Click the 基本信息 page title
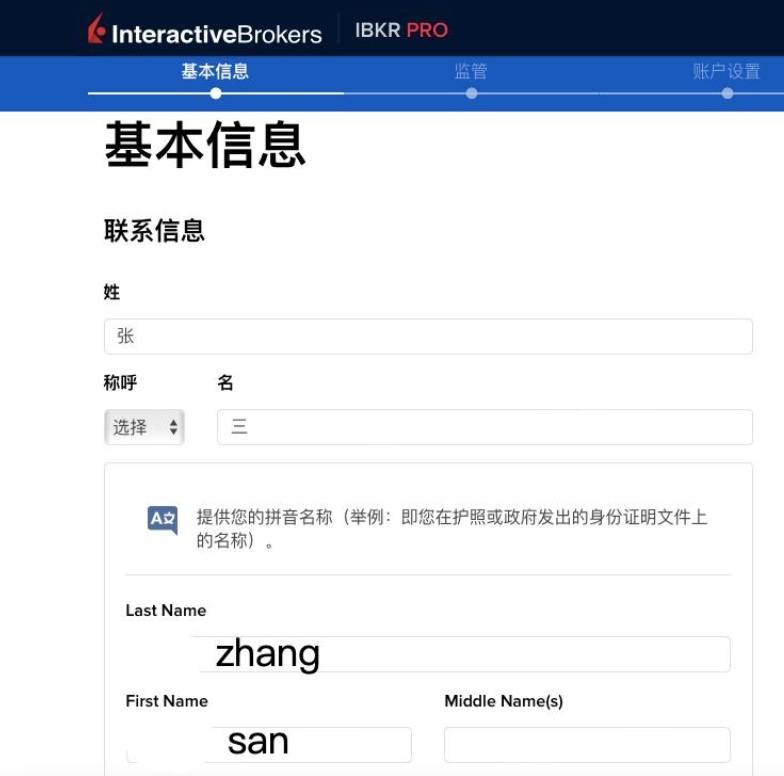The width and height of the screenshot is (784, 776). pos(205,144)
